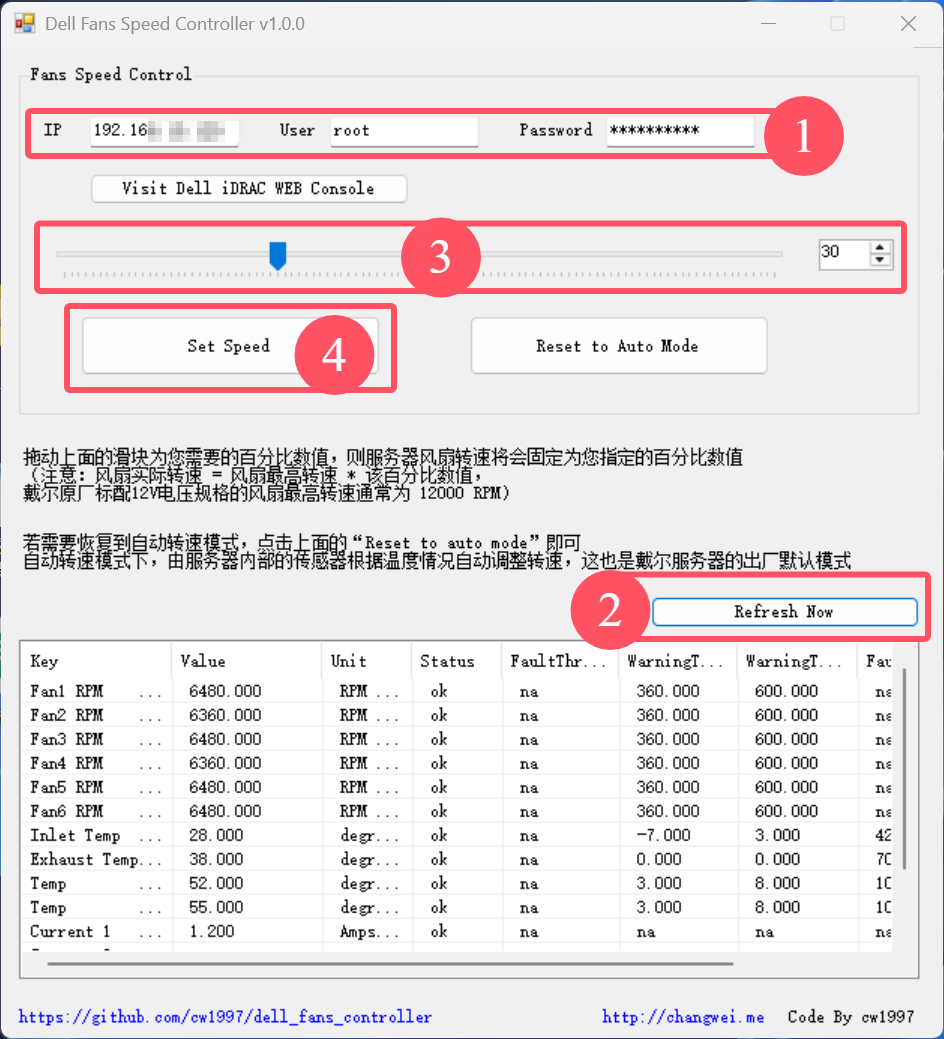Click the Temp value 52.000
Image resolution: width=944 pixels, height=1039 pixels.
[x=216, y=883]
